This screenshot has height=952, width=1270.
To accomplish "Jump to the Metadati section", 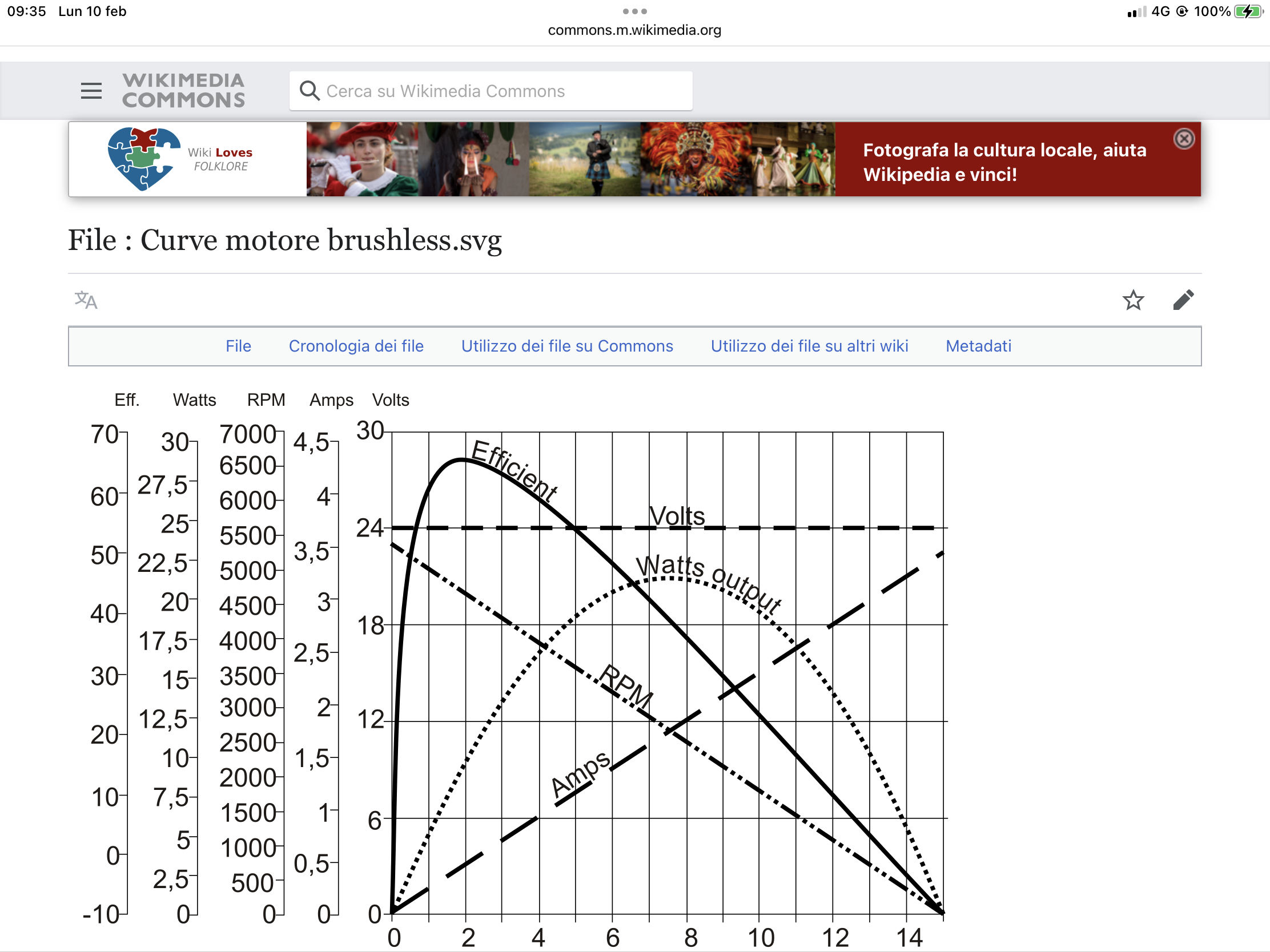I will tap(978, 346).
